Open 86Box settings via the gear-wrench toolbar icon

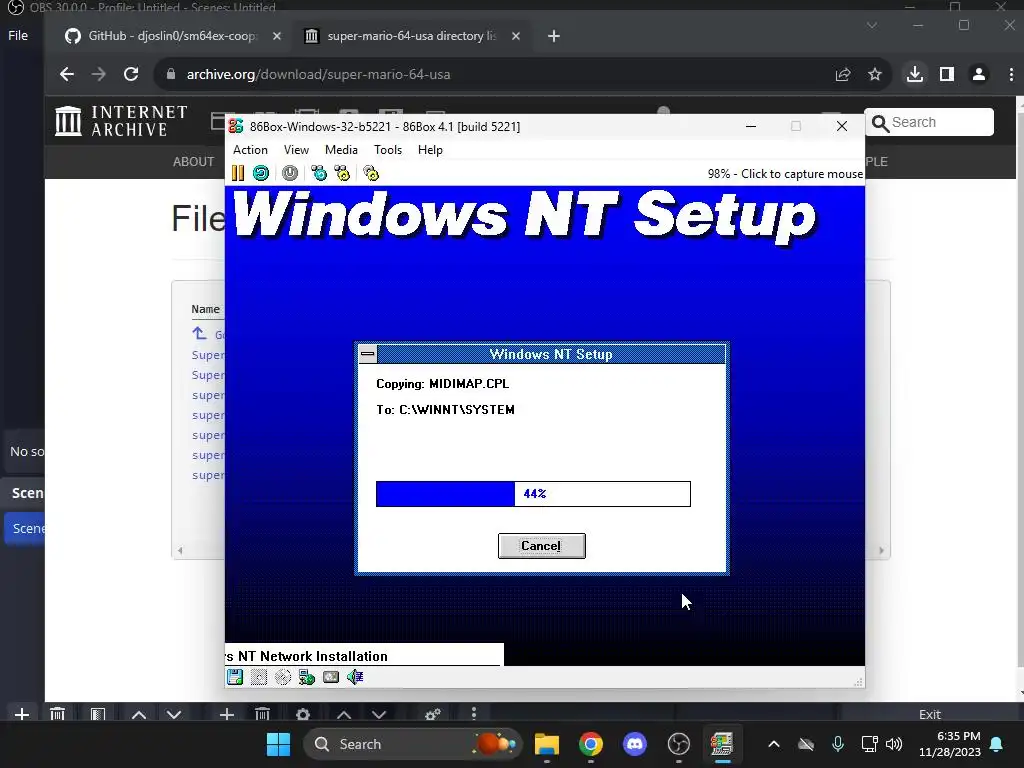(x=371, y=173)
